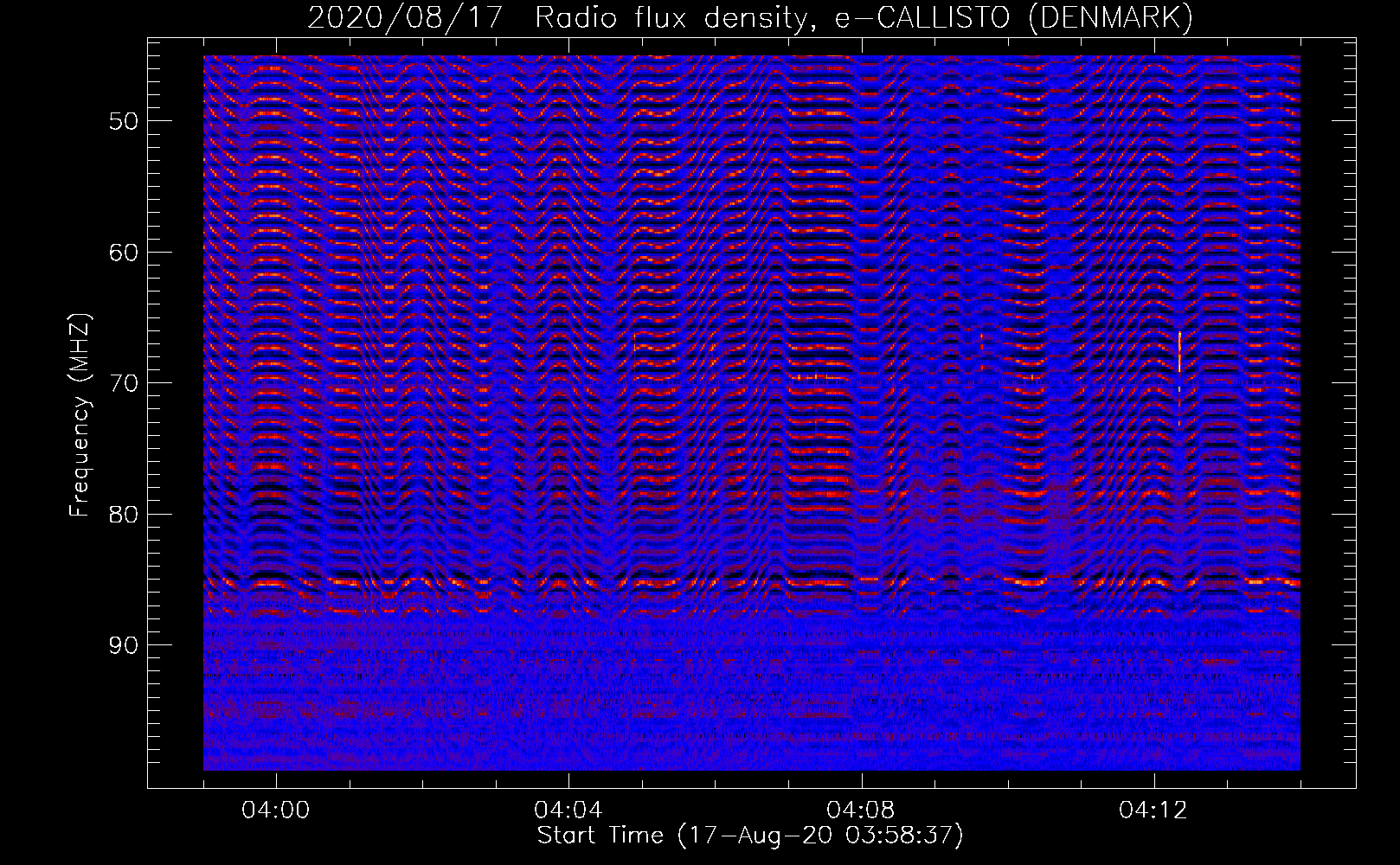The height and width of the screenshot is (865, 1400).
Task: Click the 'Start Time (17-Aug-20 03:58:37)' label
Action: pos(750,836)
